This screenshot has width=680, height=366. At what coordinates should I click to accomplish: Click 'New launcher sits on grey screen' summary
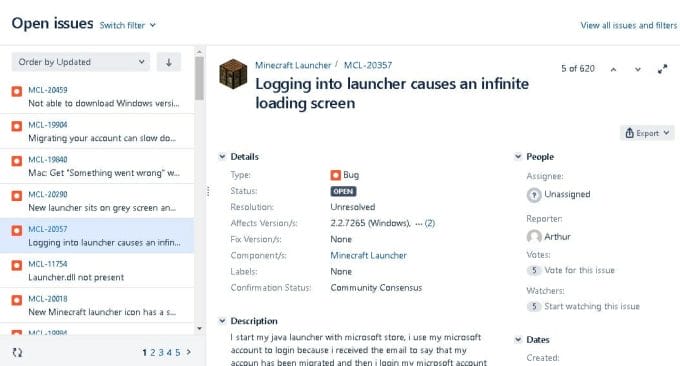click(x=102, y=208)
